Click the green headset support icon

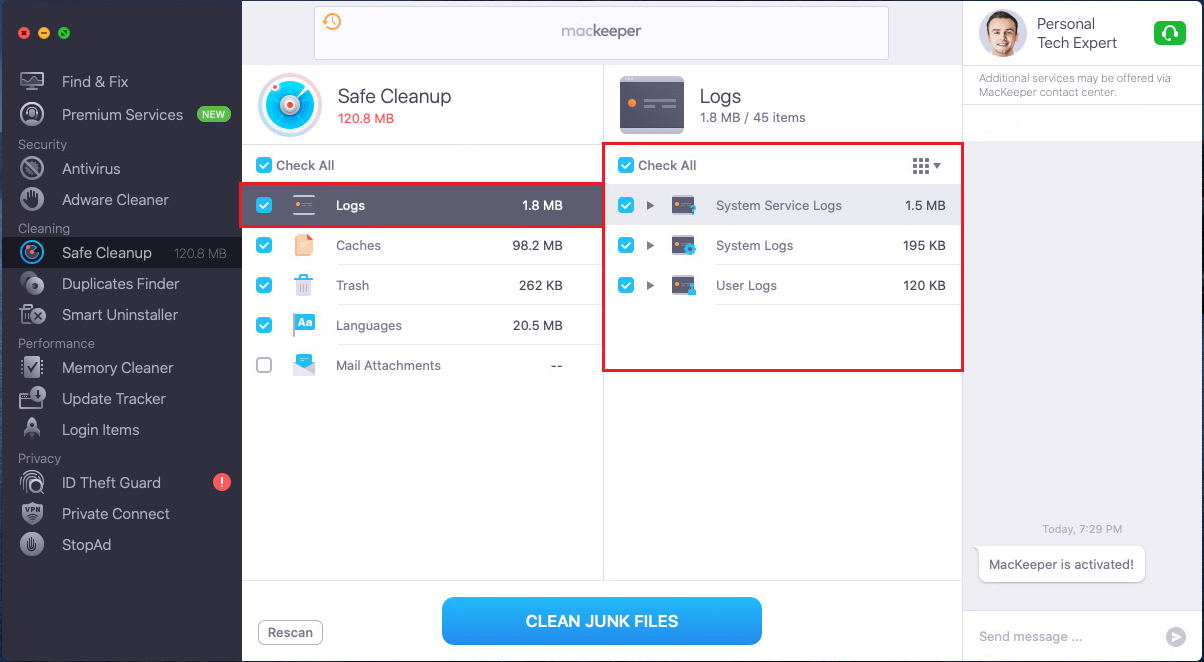tap(1170, 34)
